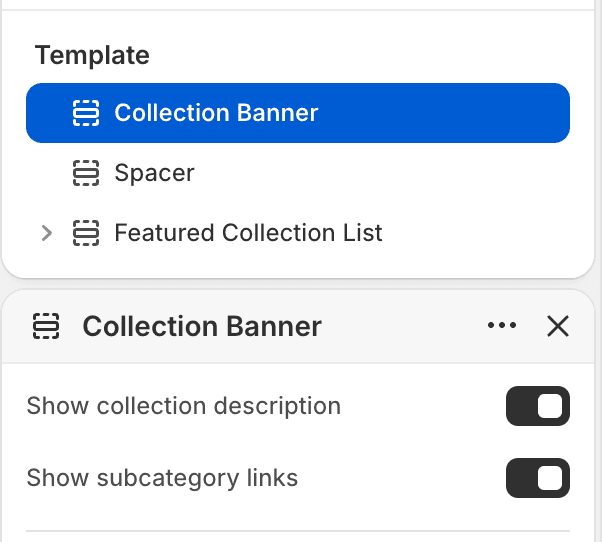Disable the Show subcategory links switch
Image resolution: width=602 pixels, height=542 pixels.
click(x=538, y=478)
